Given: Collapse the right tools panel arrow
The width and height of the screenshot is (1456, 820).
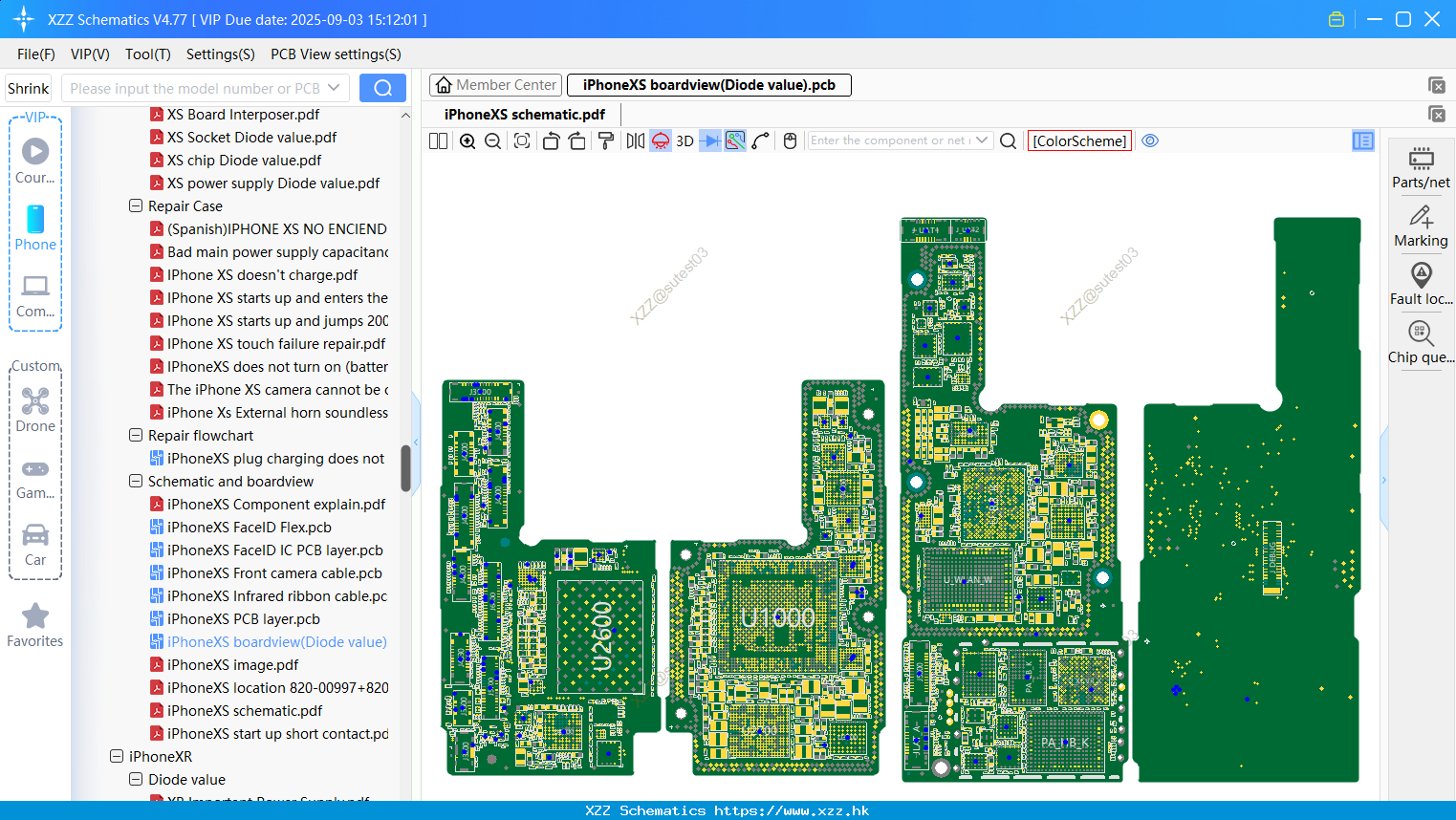Looking at the screenshot, I should point(1383,479).
